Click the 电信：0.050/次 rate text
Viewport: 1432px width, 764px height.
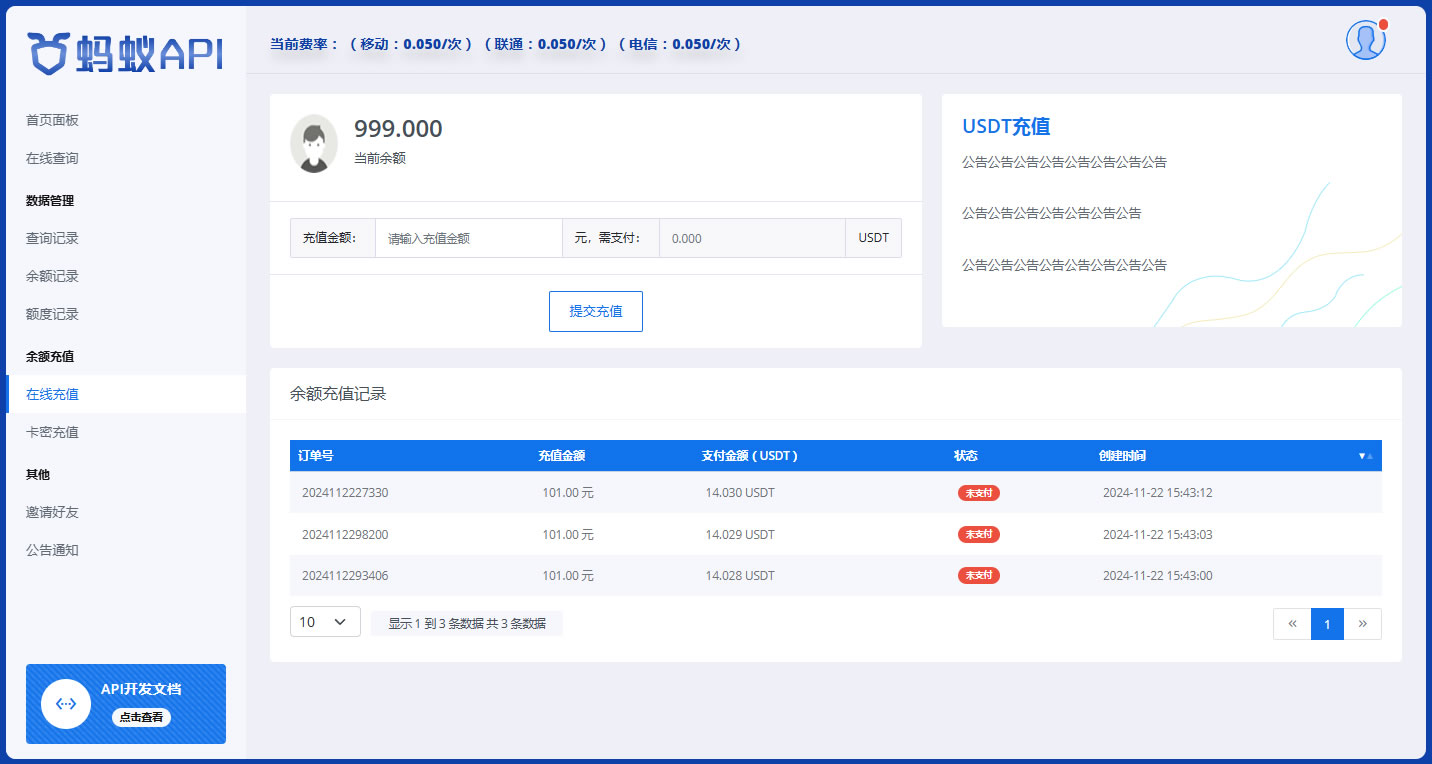pos(680,44)
